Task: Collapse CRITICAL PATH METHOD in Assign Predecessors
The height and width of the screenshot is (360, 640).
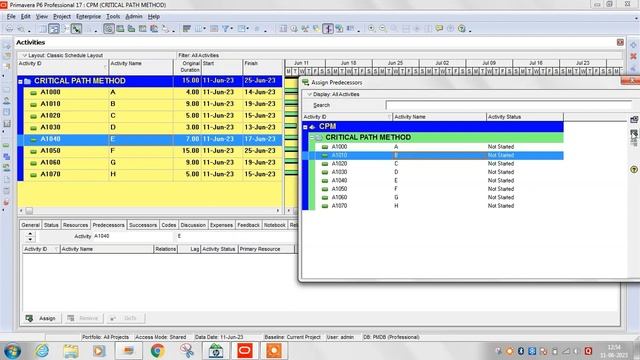Action: coord(312,138)
